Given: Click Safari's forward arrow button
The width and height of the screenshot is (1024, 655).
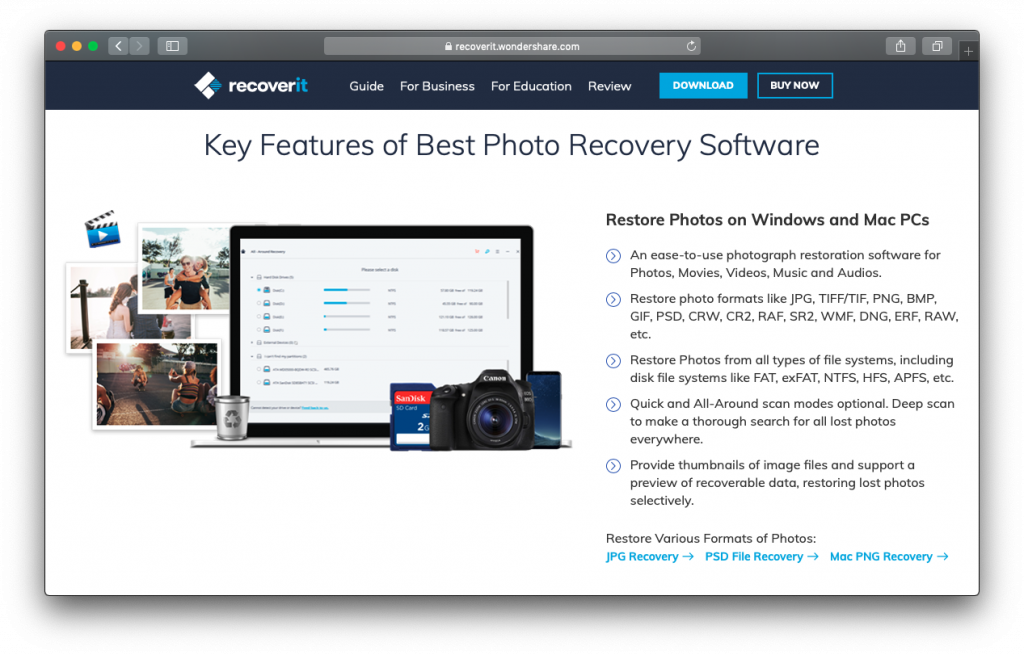Looking at the screenshot, I should pyautogui.click(x=139, y=46).
